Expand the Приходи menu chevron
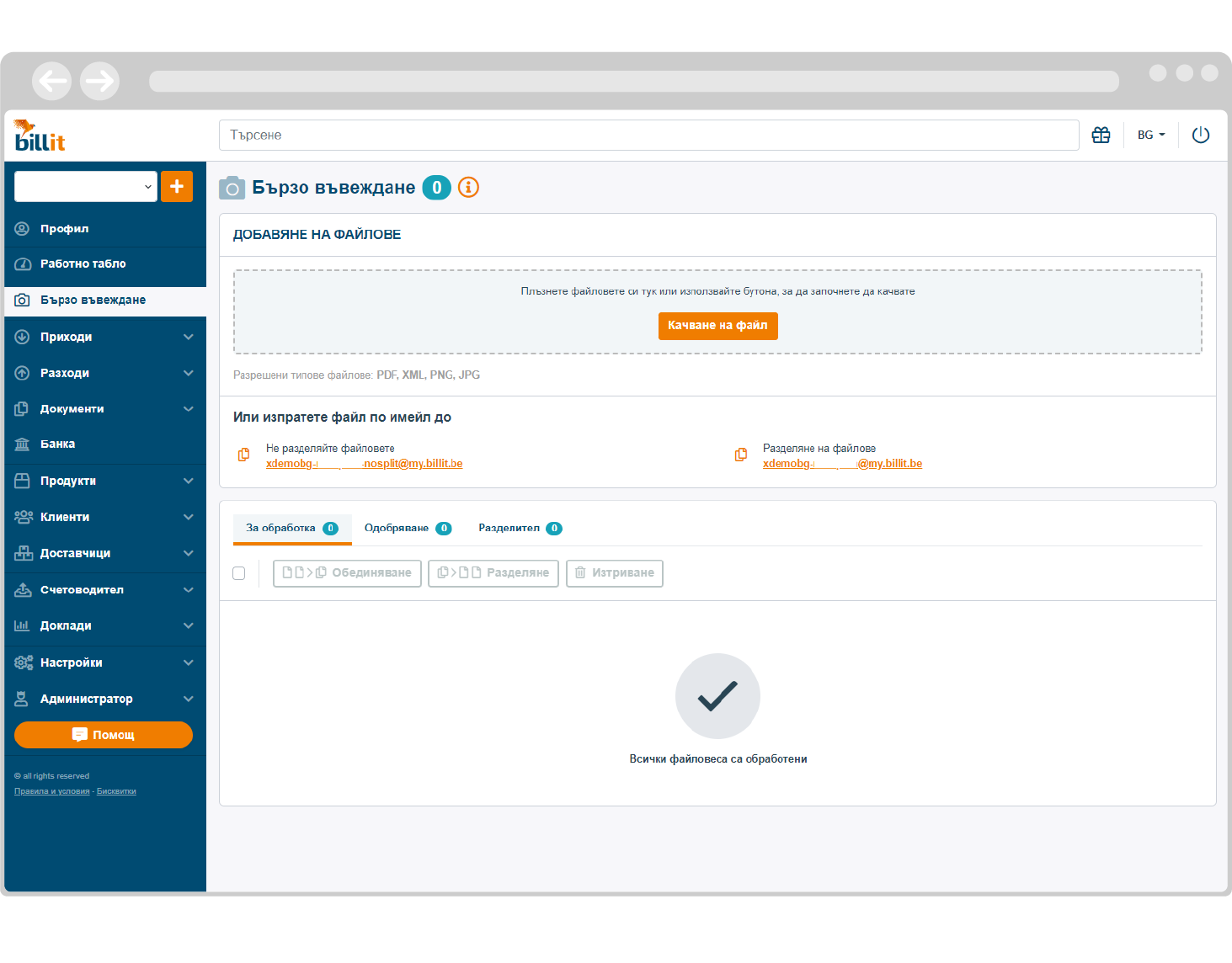Viewport: 1232px width, 963px height. (189, 337)
